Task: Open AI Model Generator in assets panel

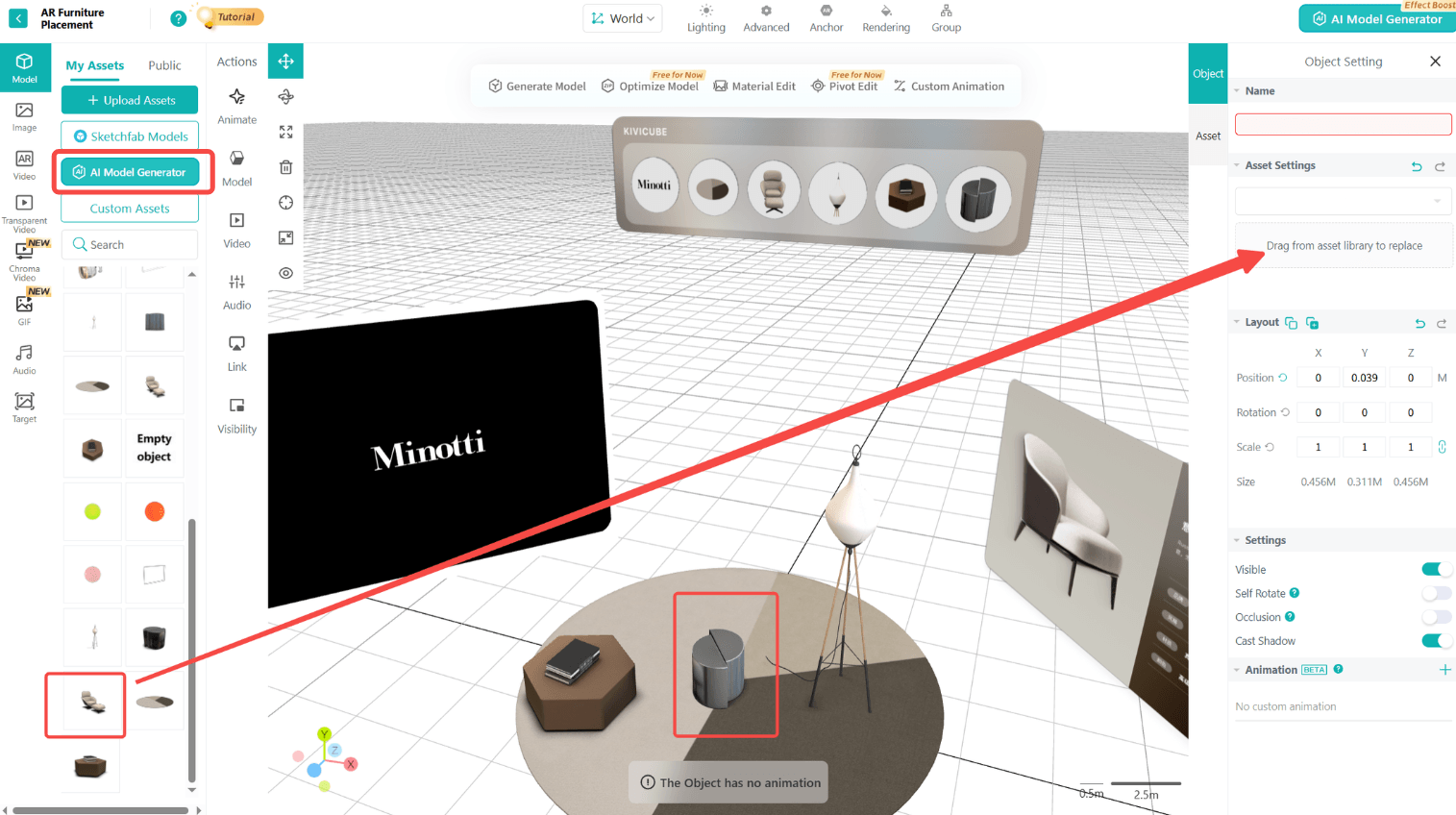Action: coord(130,172)
